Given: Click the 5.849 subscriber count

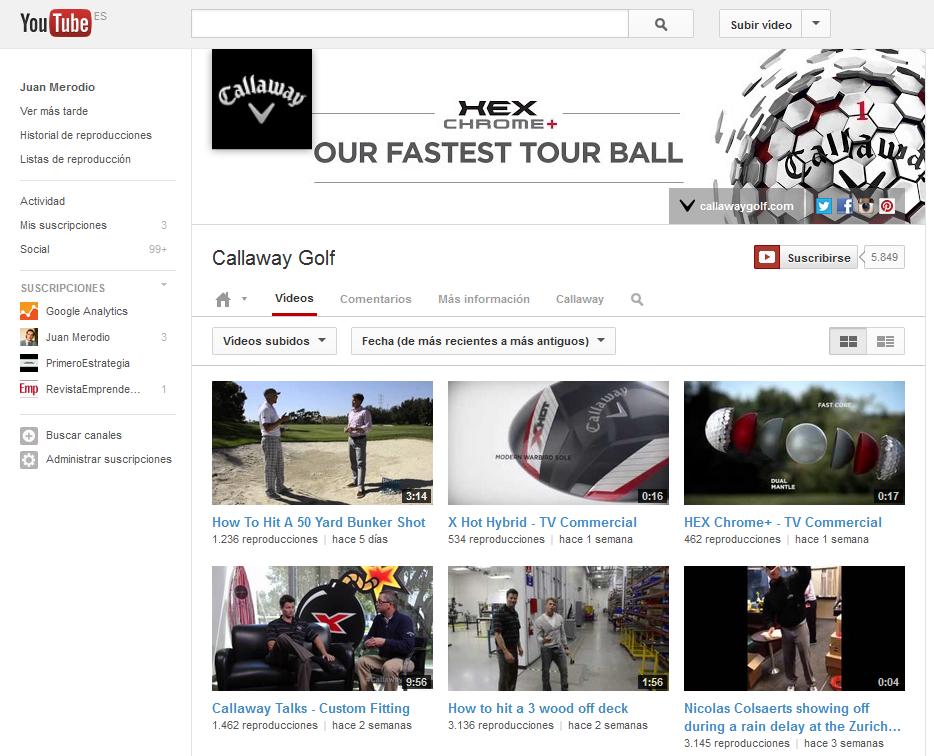Looking at the screenshot, I should pos(884,257).
